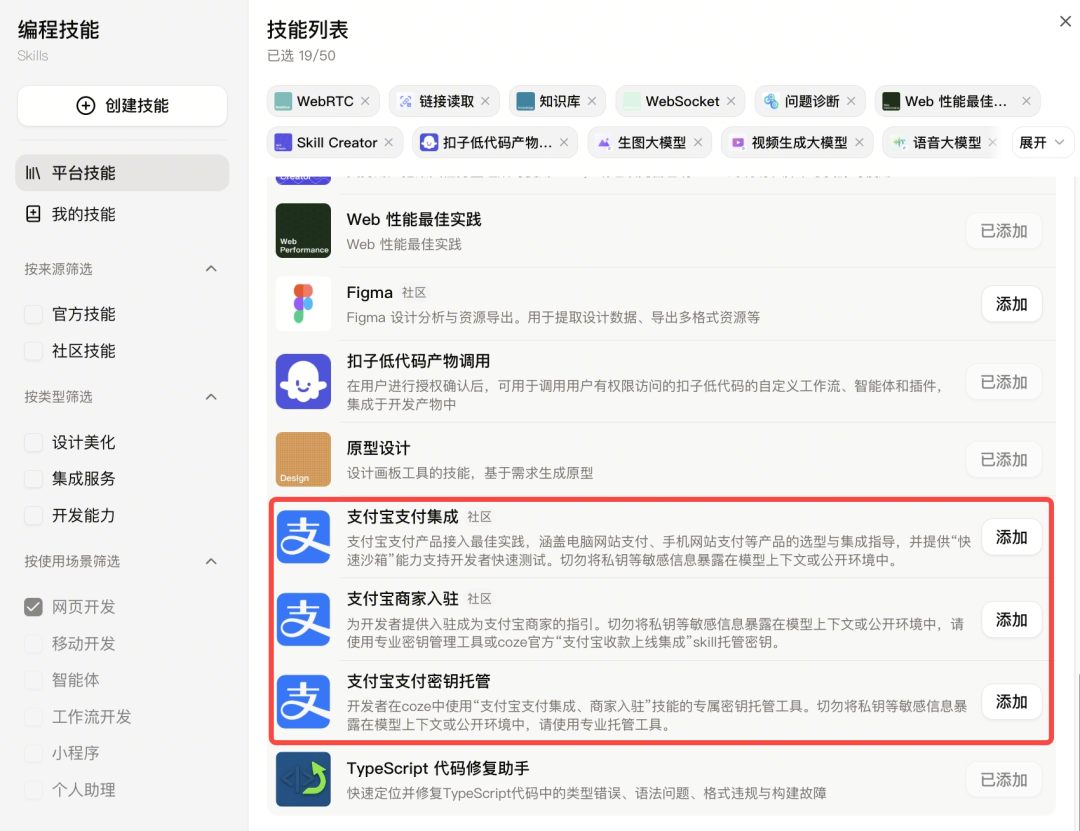Click the 视频生成大模型 tag icon
The width and height of the screenshot is (1080, 831).
coord(738,143)
